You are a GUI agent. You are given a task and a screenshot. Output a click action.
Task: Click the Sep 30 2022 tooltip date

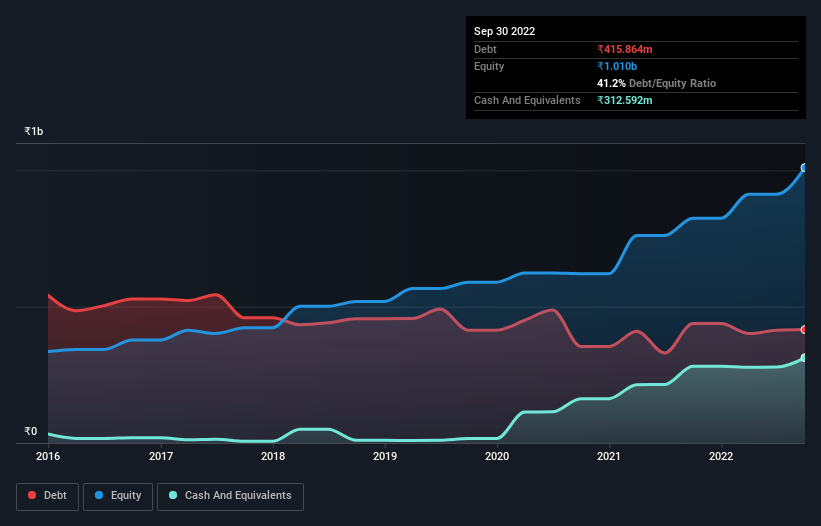pos(504,31)
